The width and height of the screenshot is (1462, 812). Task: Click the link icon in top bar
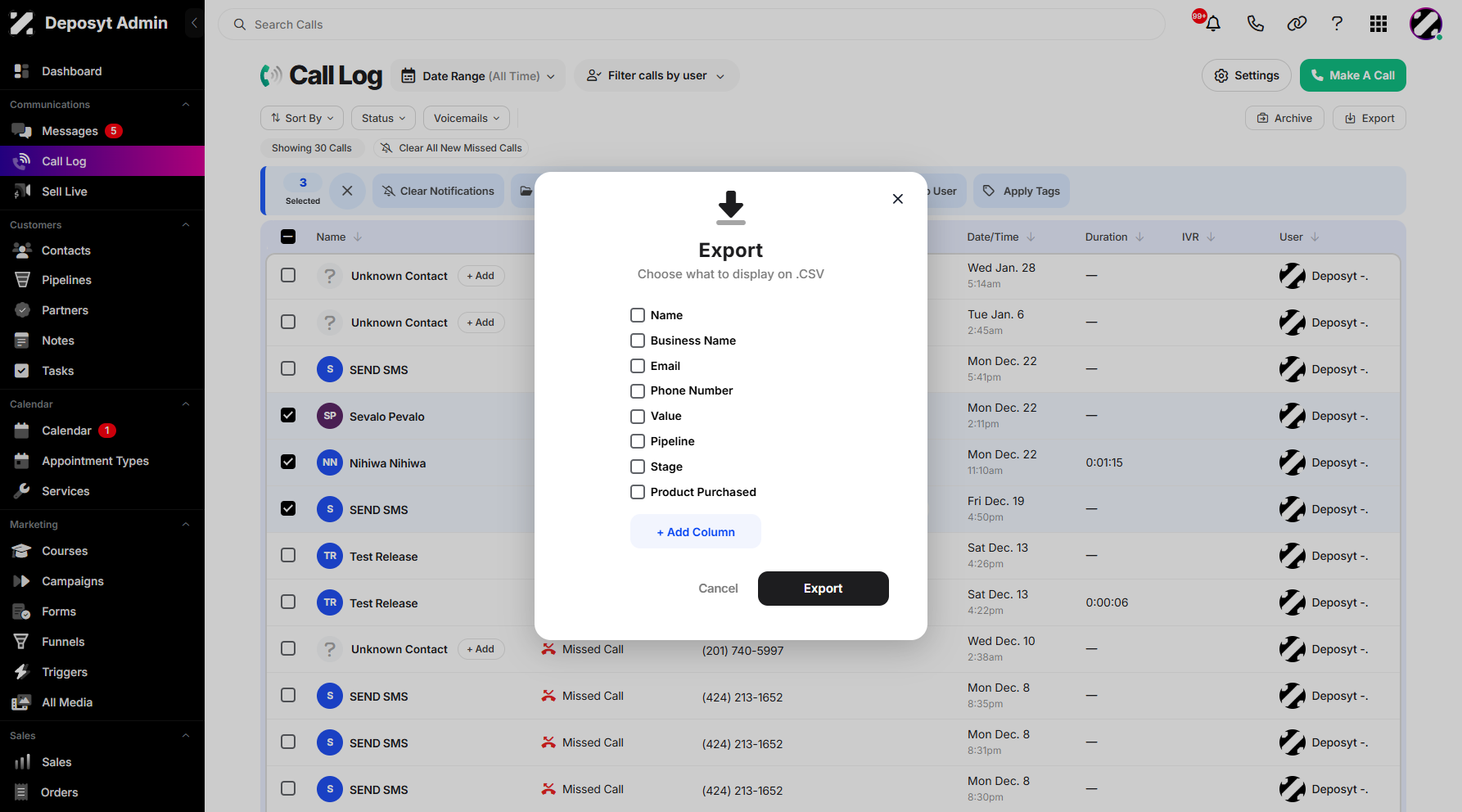(1297, 24)
